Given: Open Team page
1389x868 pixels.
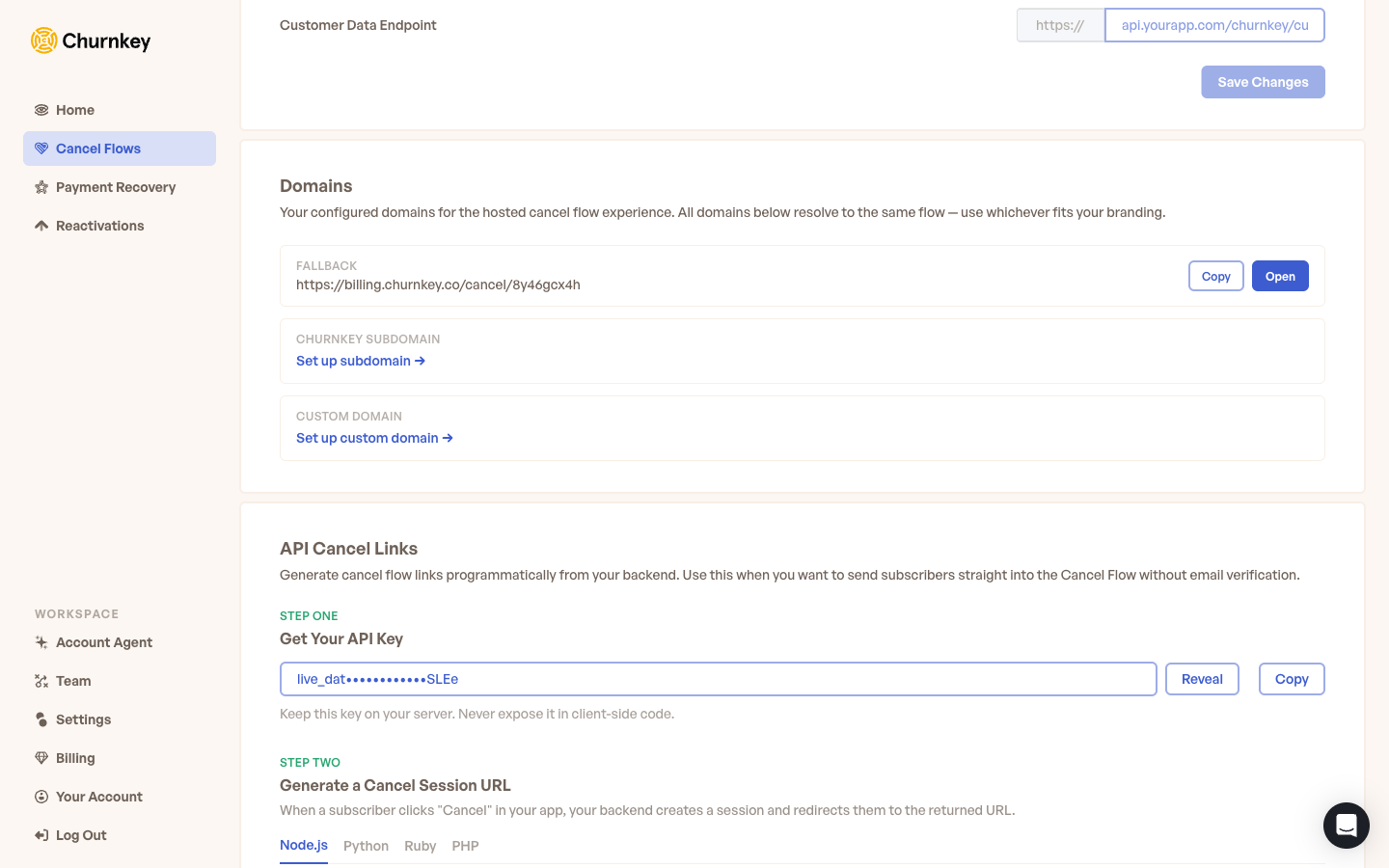Looking at the screenshot, I should [120, 681].
